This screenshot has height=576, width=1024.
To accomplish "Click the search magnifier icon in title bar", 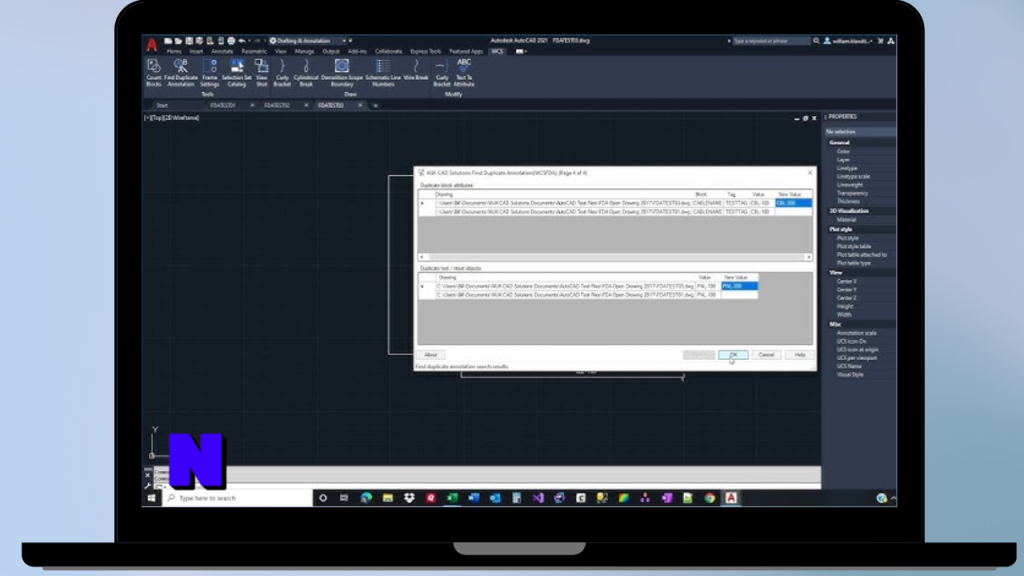I will point(816,40).
